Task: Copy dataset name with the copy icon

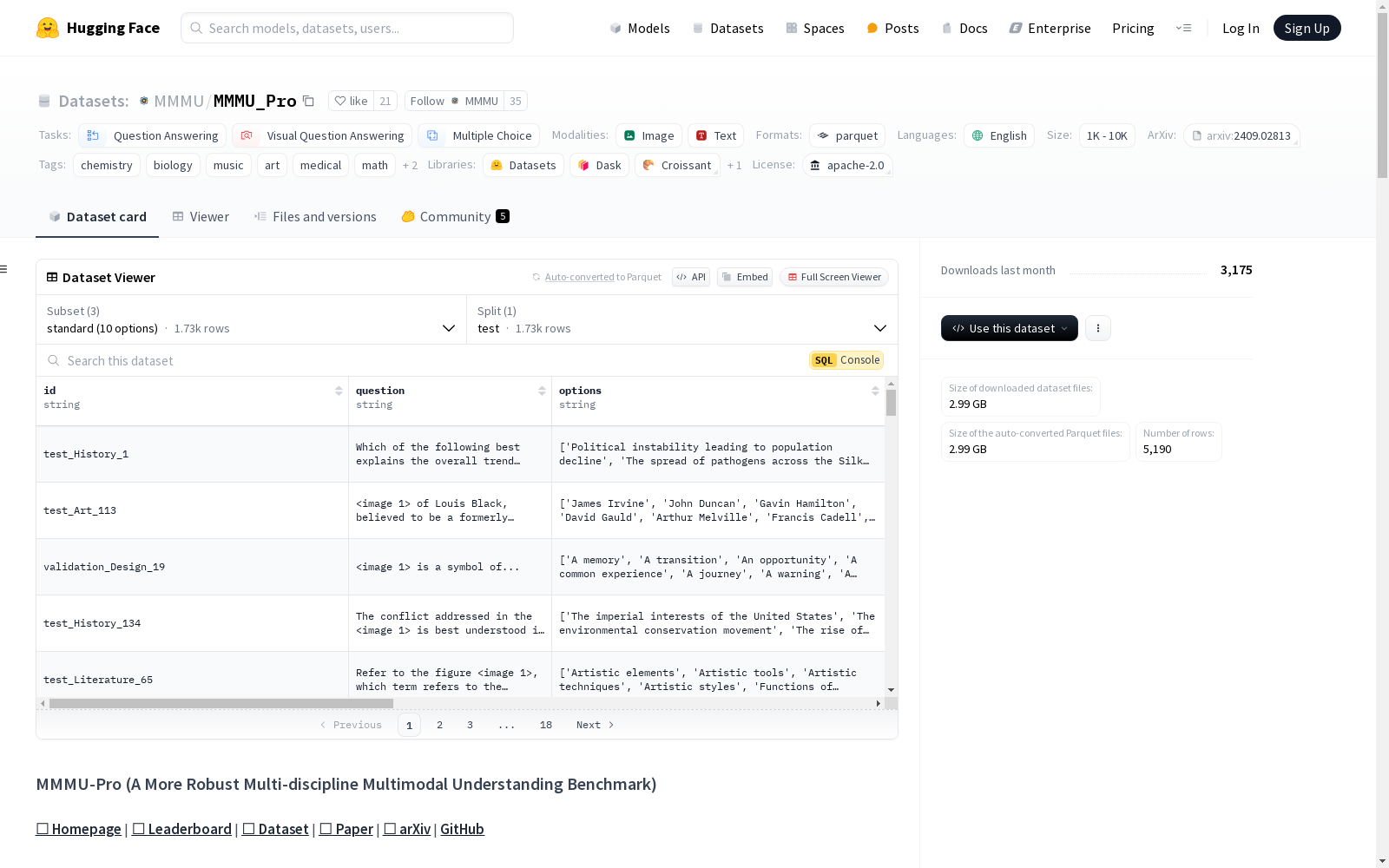Action: [308, 101]
